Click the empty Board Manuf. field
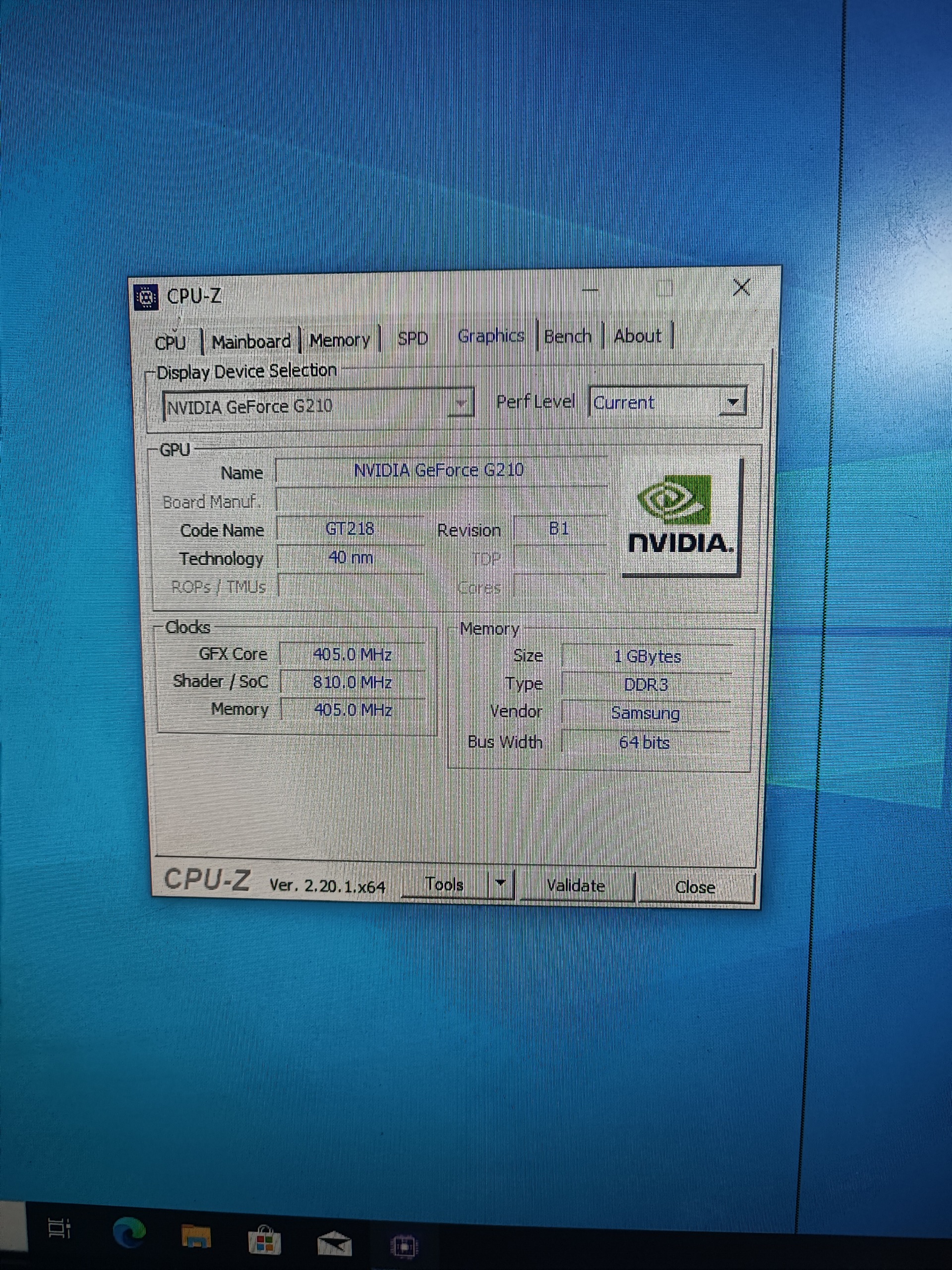 (441, 500)
